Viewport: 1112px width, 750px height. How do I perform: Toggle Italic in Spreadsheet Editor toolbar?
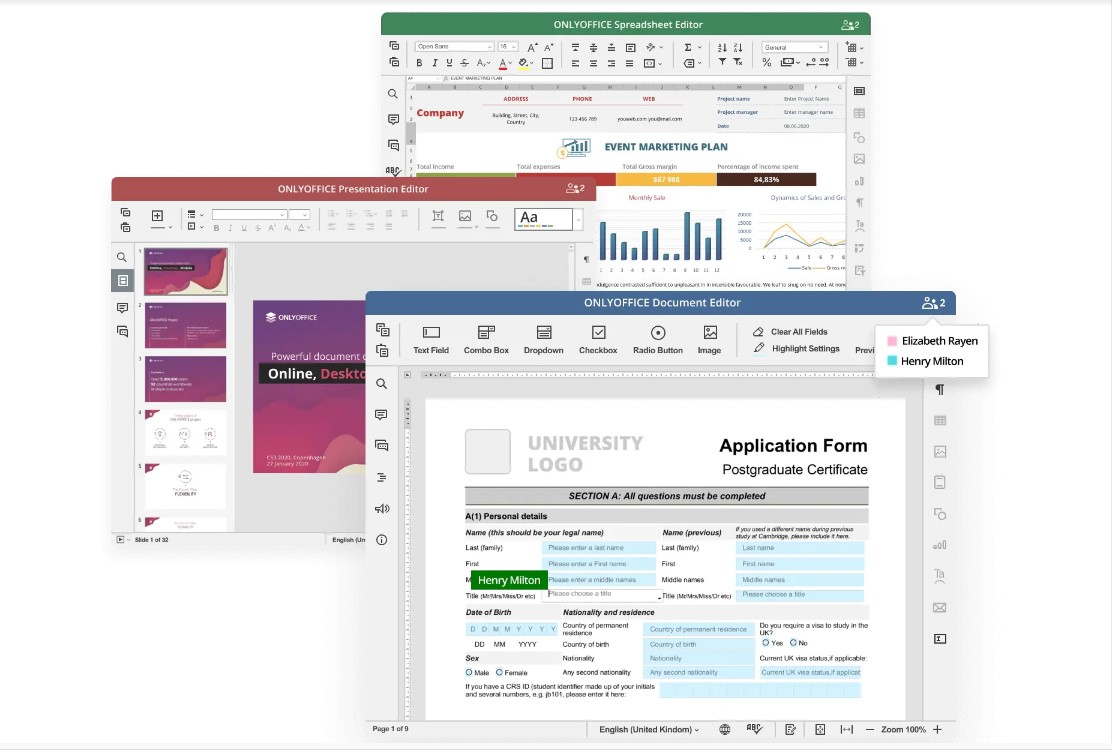coord(434,63)
